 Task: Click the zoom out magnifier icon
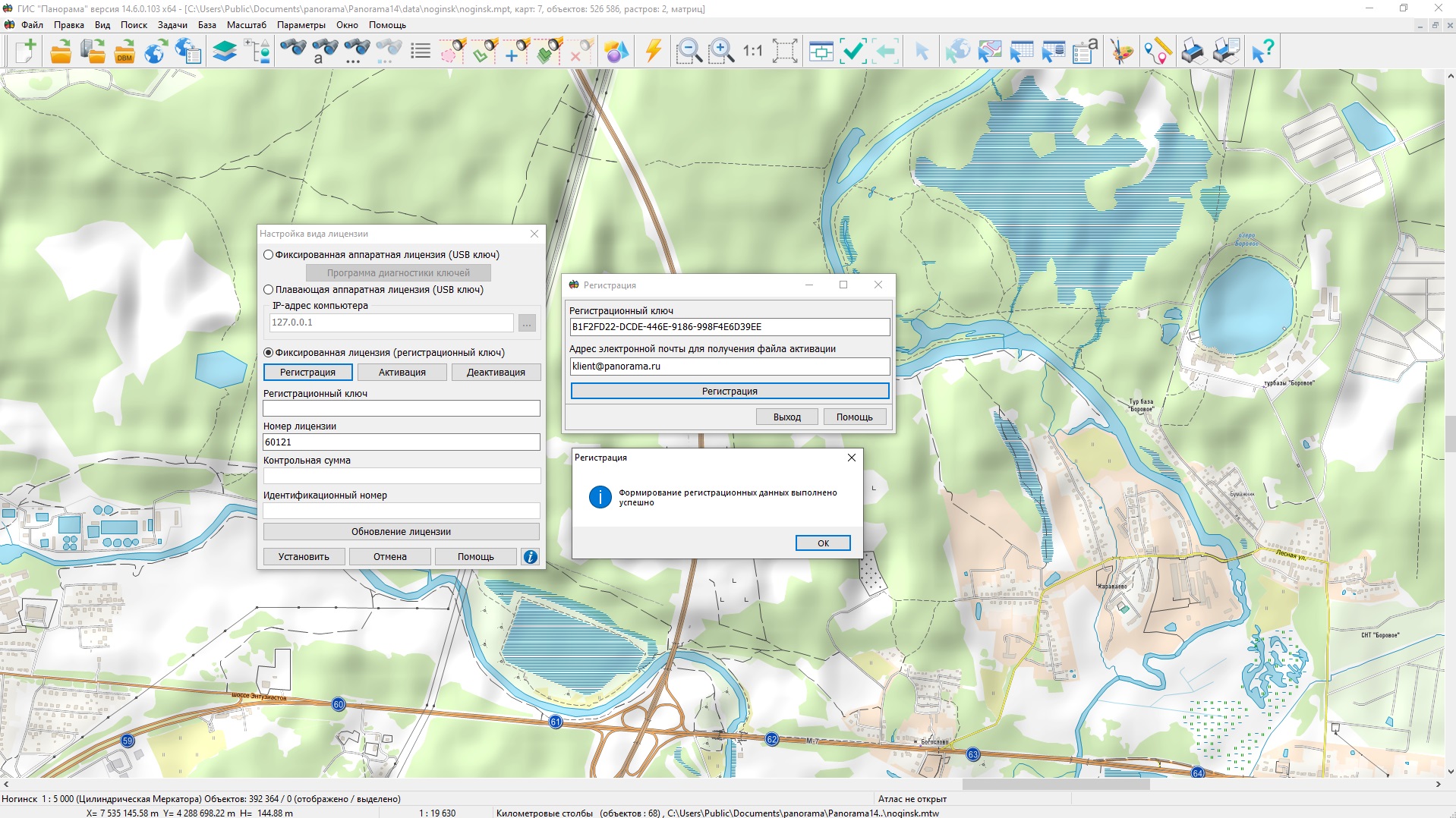coord(689,52)
